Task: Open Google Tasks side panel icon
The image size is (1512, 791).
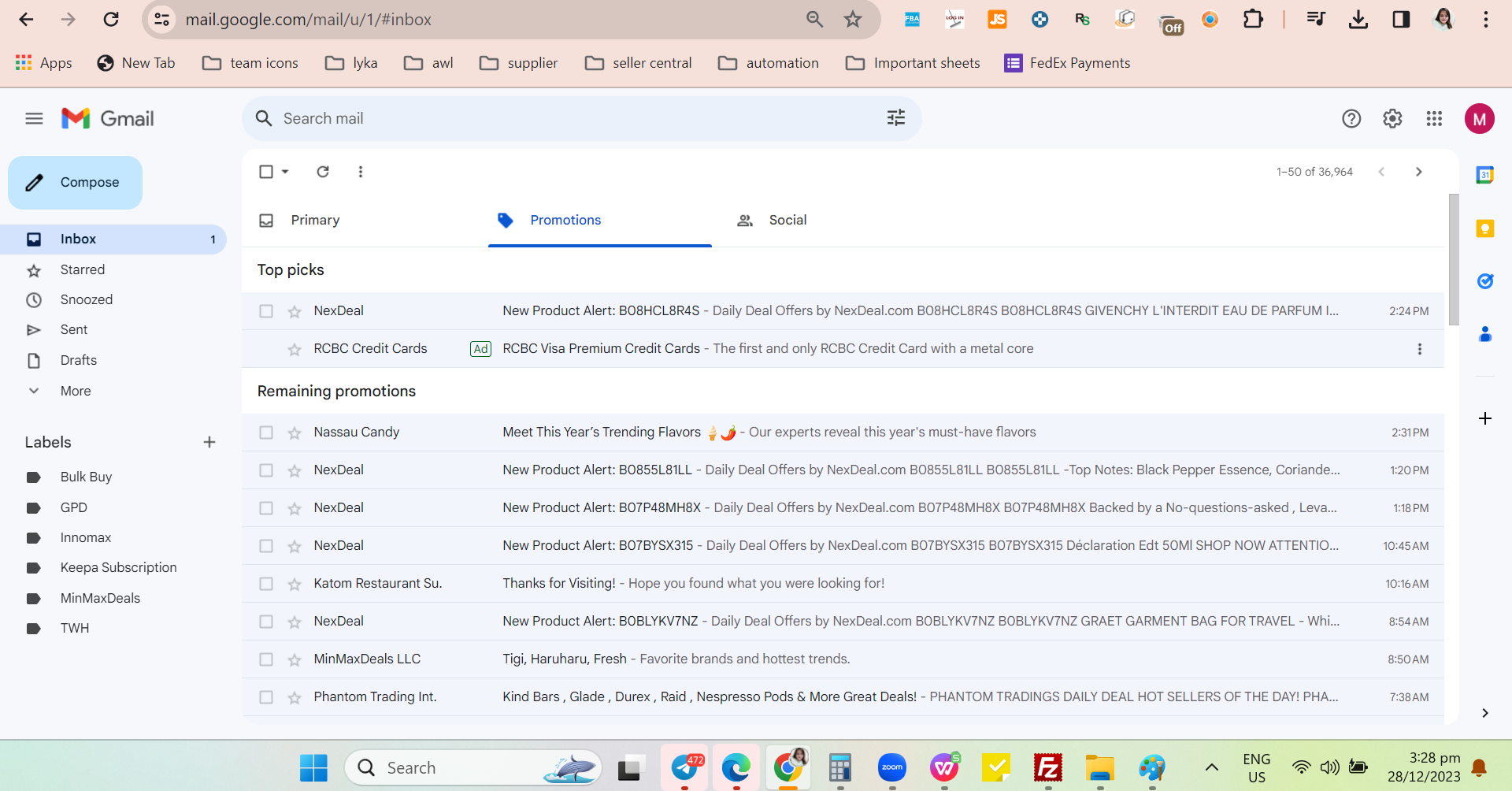Action: coord(1485,281)
